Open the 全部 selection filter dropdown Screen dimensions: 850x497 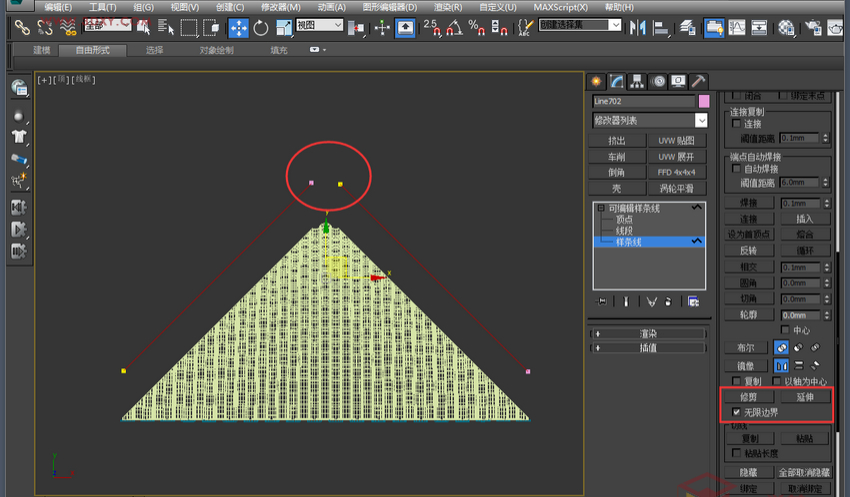pos(108,25)
